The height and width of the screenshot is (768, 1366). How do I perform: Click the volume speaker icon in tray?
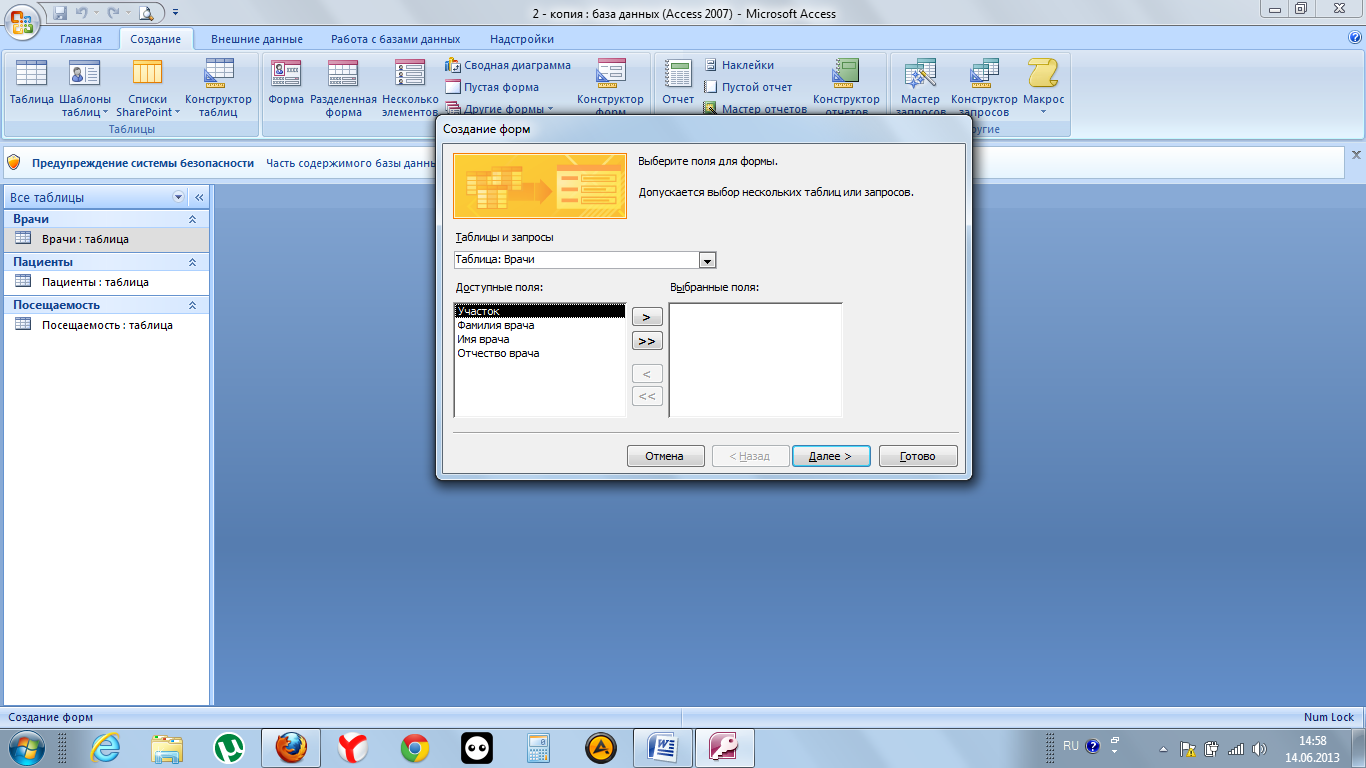[x=1258, y=748]
